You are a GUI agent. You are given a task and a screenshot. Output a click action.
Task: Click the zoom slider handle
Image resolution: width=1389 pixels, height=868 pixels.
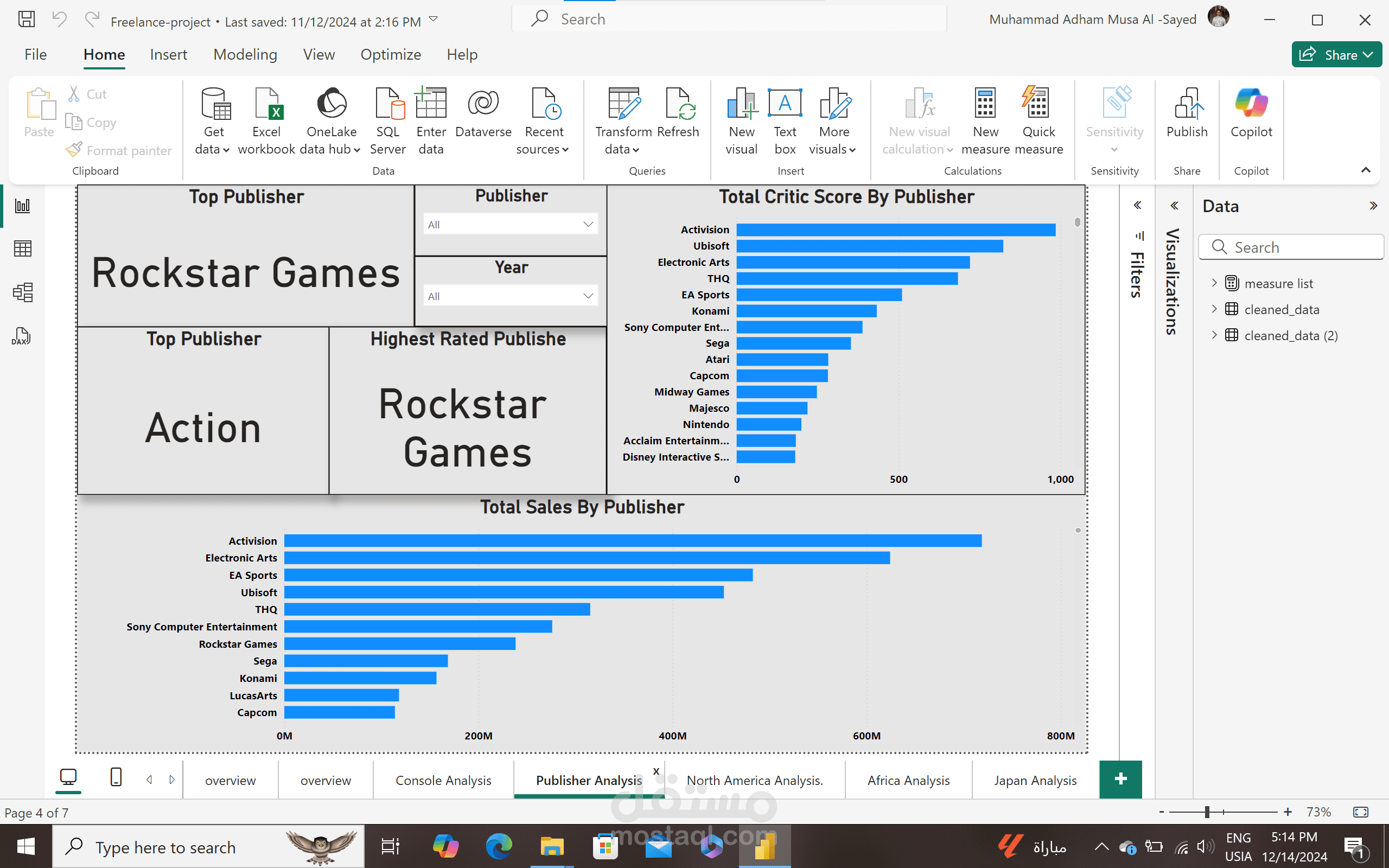1207,812
